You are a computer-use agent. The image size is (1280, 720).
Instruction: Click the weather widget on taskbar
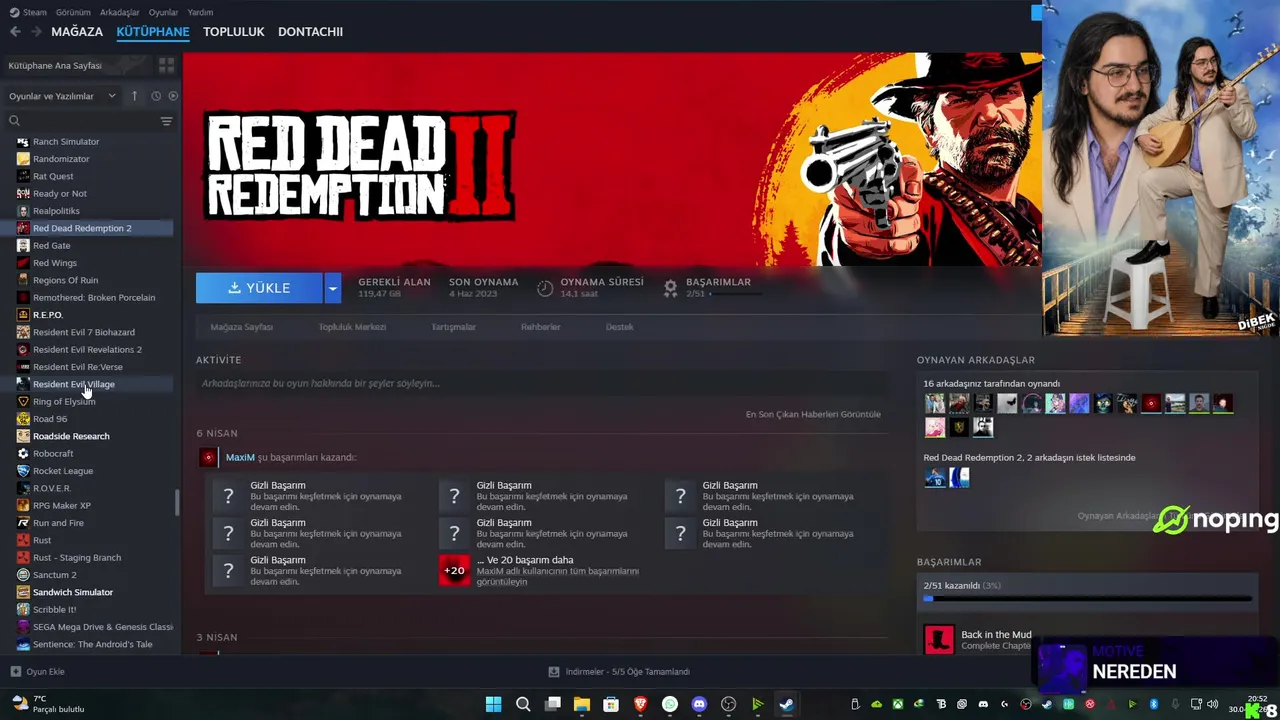click(x=47, y=704)
